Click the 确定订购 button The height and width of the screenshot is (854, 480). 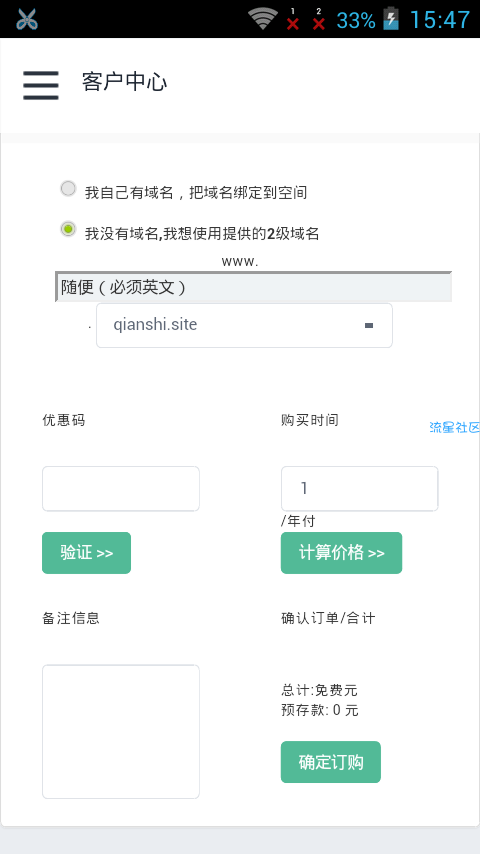[x=331, y=762]
